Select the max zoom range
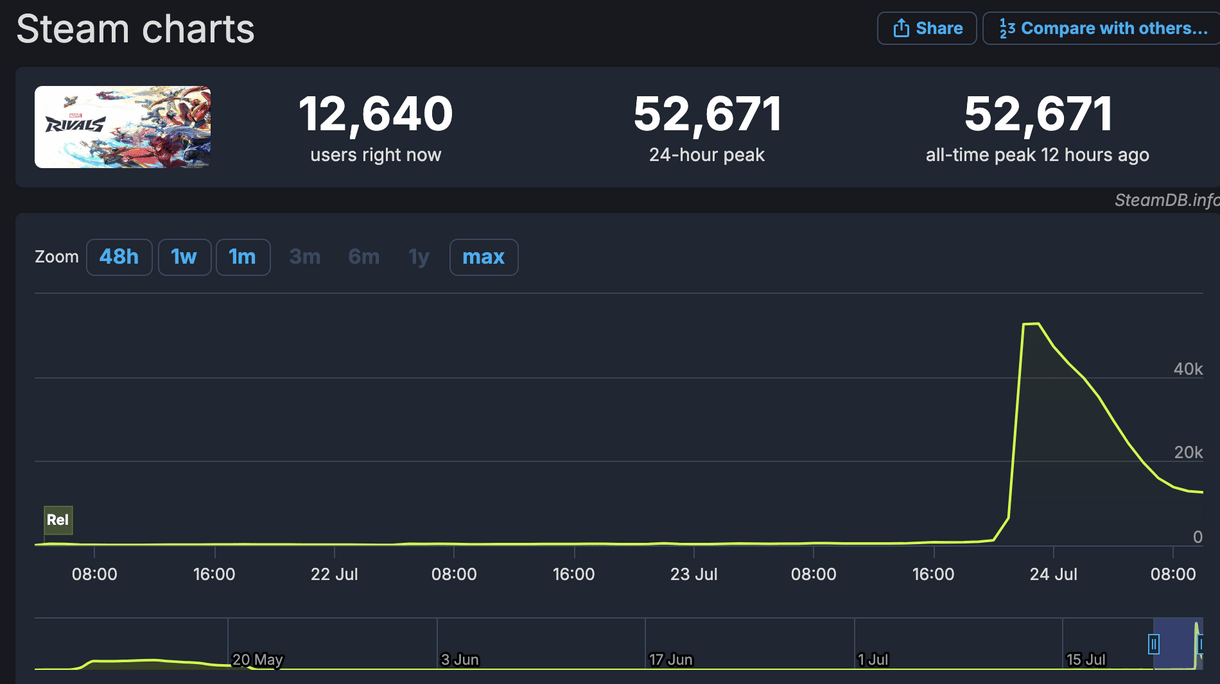 click(484, 257)
